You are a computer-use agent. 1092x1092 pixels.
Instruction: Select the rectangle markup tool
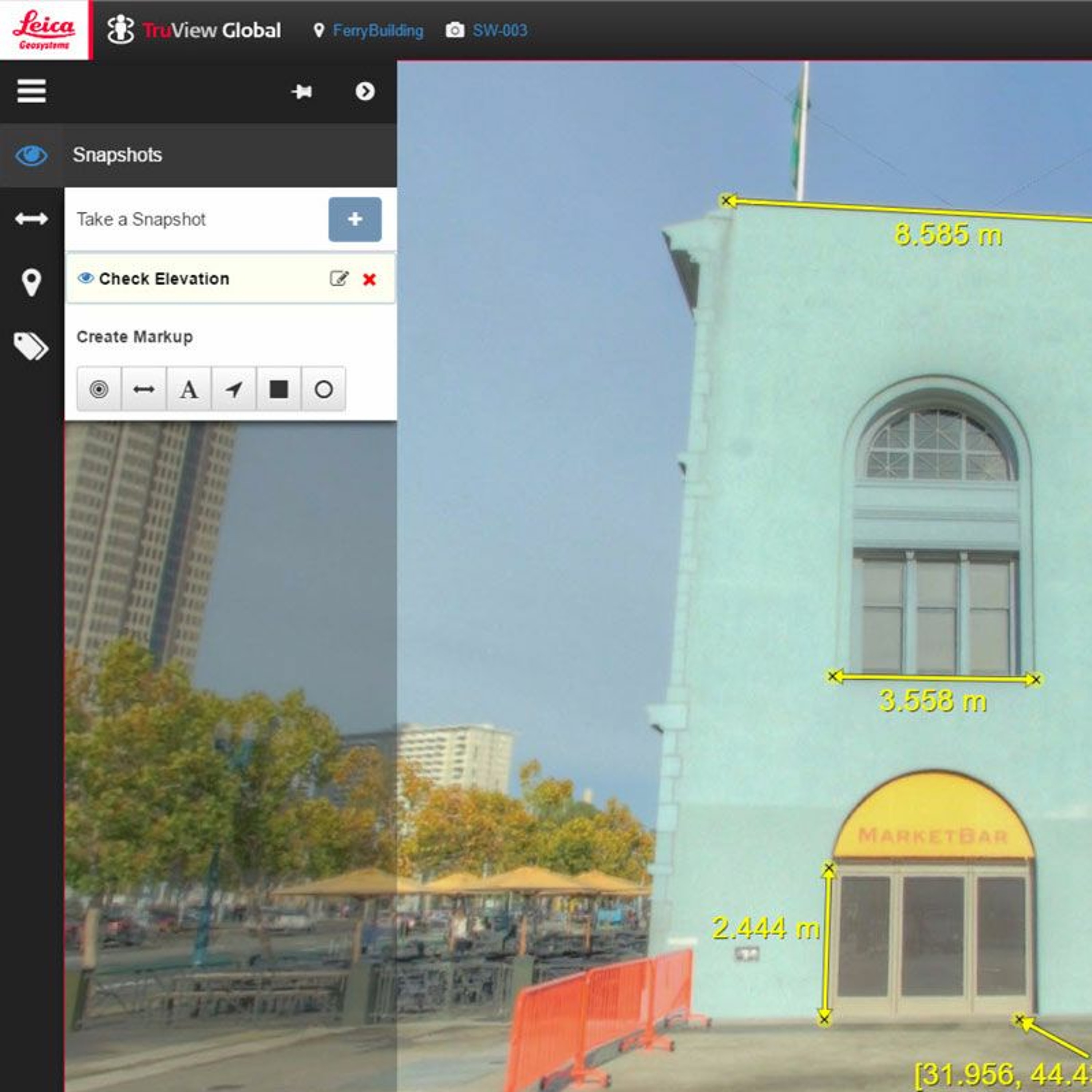[x=279, y=389]
